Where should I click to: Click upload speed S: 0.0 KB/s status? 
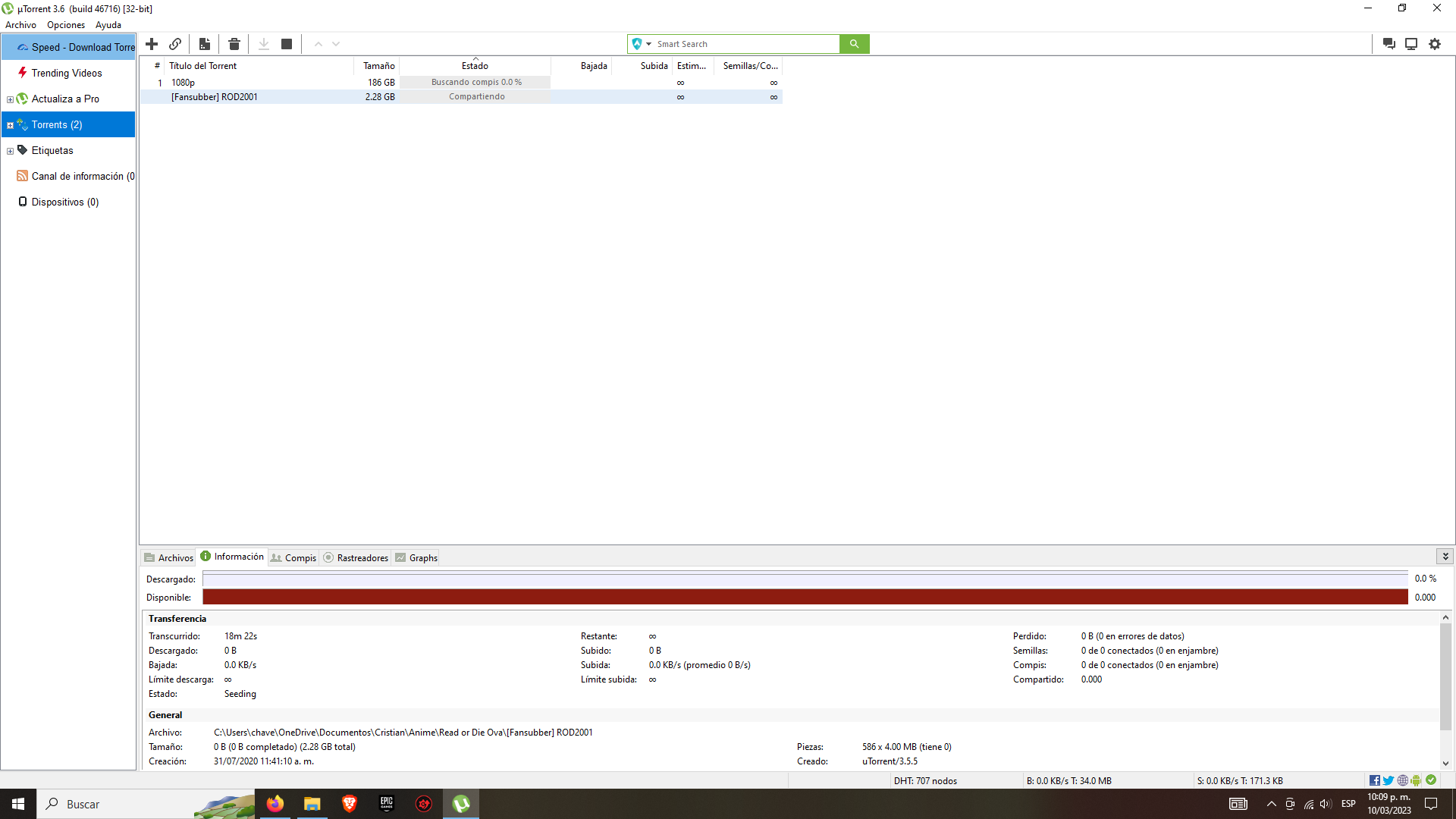click(1240, 780)
